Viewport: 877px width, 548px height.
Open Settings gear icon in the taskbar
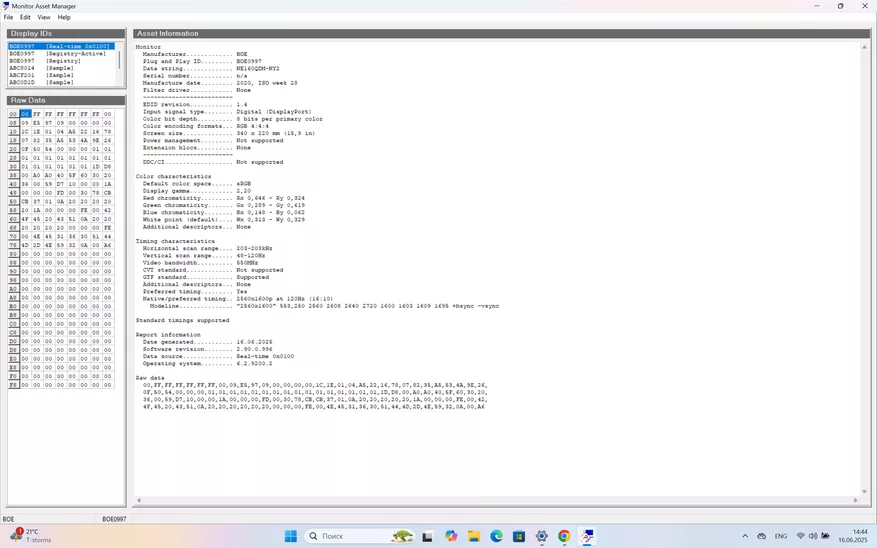(x=541, y=536)
